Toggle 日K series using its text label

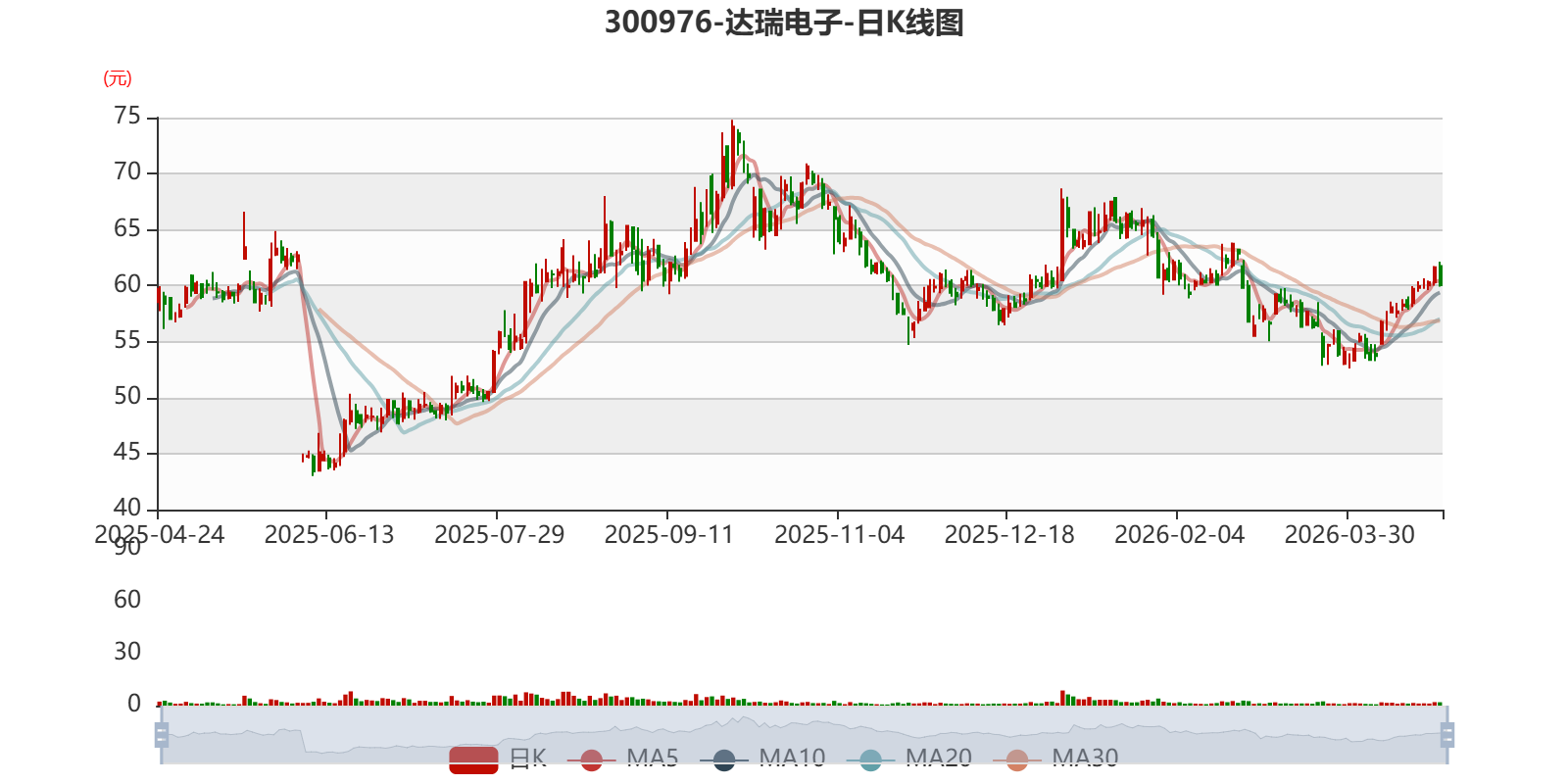coord(527,759)
